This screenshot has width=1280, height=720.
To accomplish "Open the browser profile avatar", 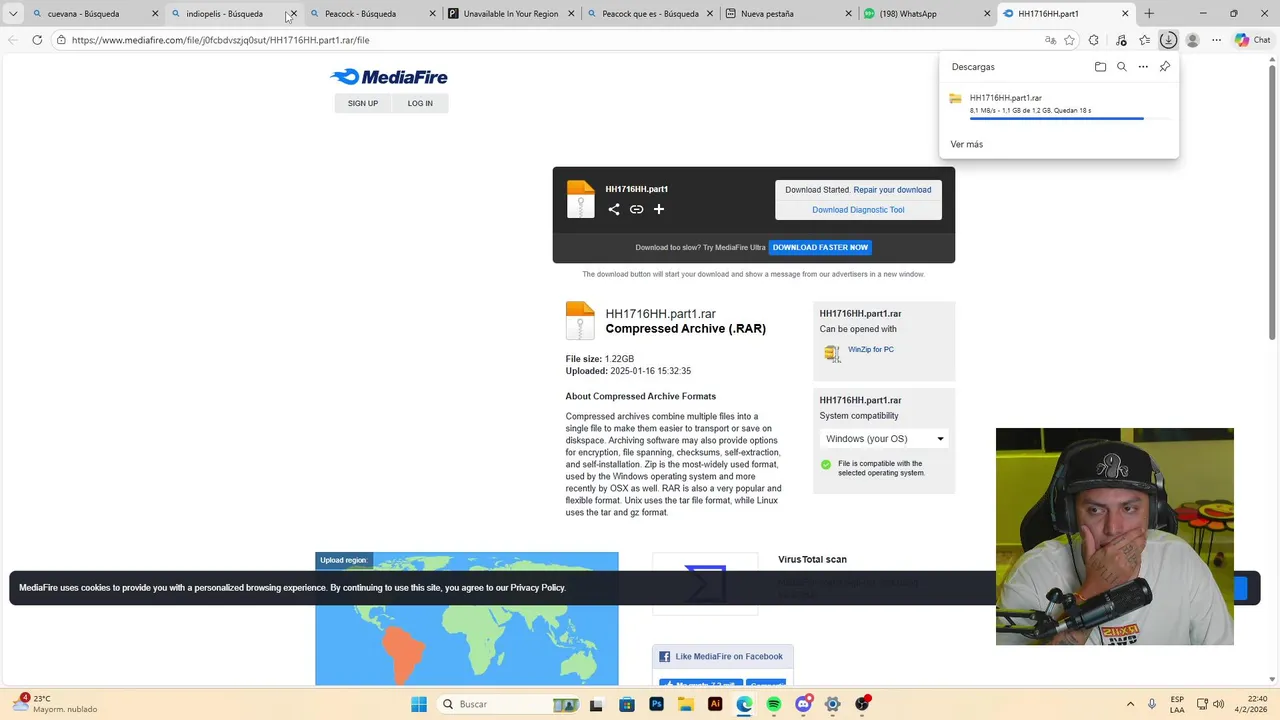I will coord(1192,40).
